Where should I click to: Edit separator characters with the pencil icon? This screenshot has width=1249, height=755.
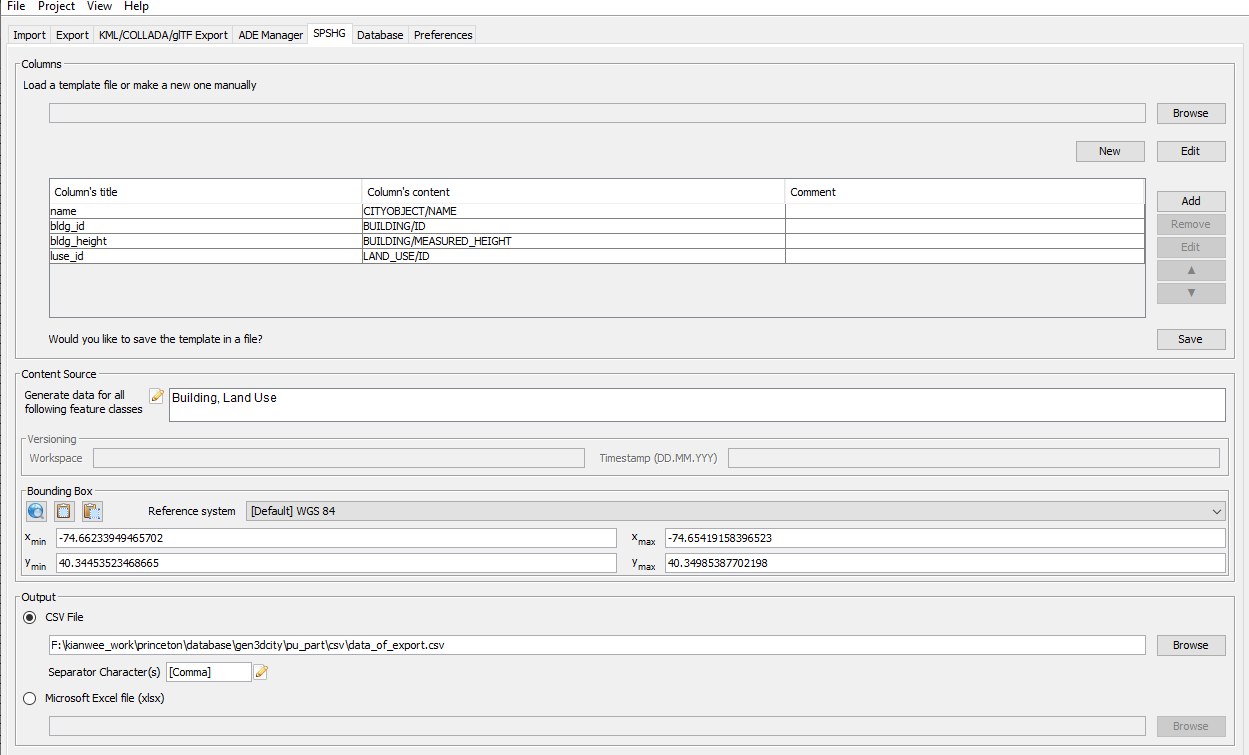(x=261, y=672)
